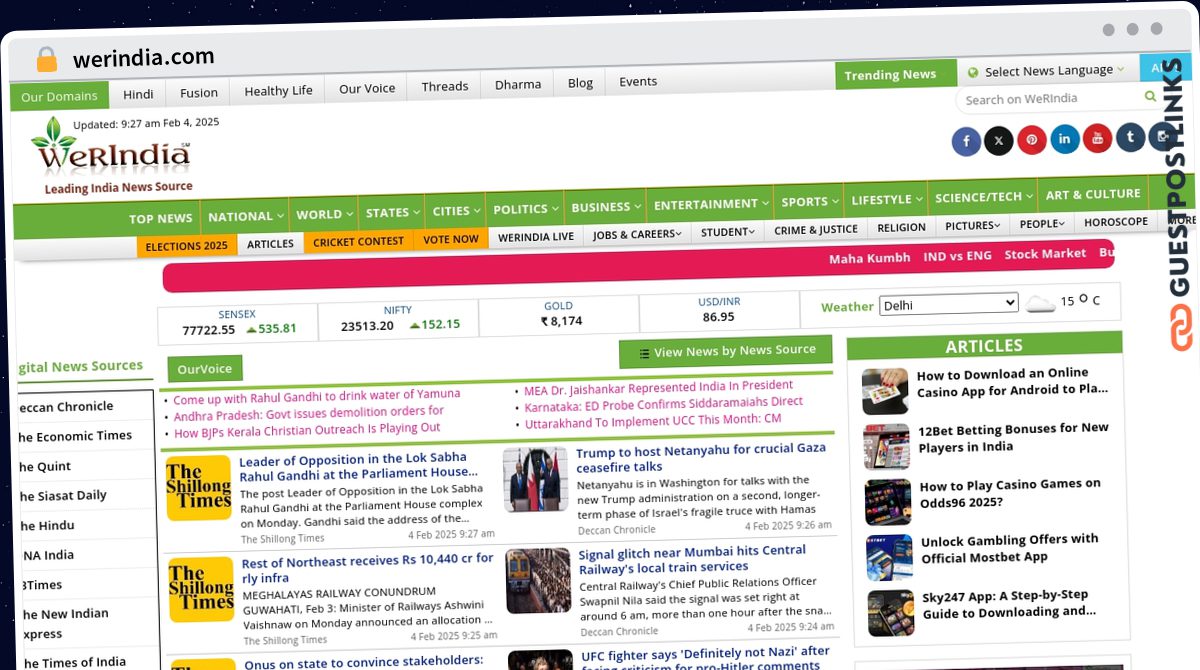Open the HOROSCOPE section
Screen dimensions: 1200x670
tap(1116, 222)
